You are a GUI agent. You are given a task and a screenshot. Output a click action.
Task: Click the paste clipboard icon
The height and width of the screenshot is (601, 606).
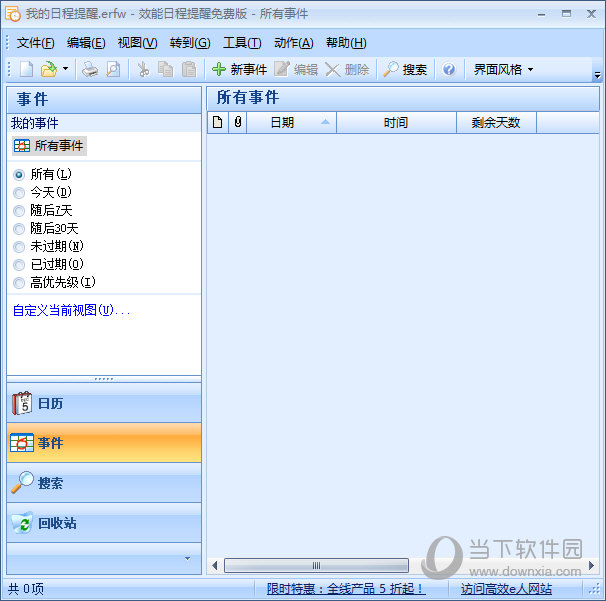189,70
